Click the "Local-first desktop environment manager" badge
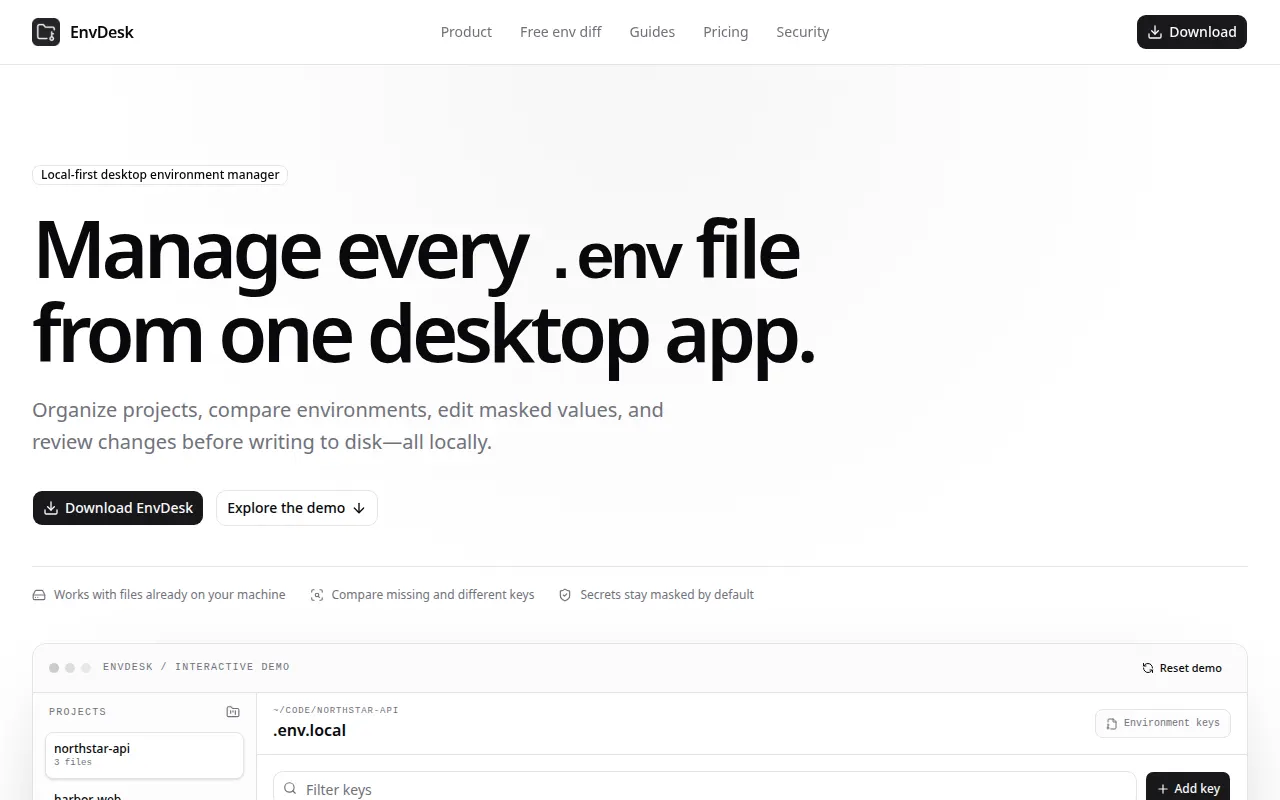 160,175
